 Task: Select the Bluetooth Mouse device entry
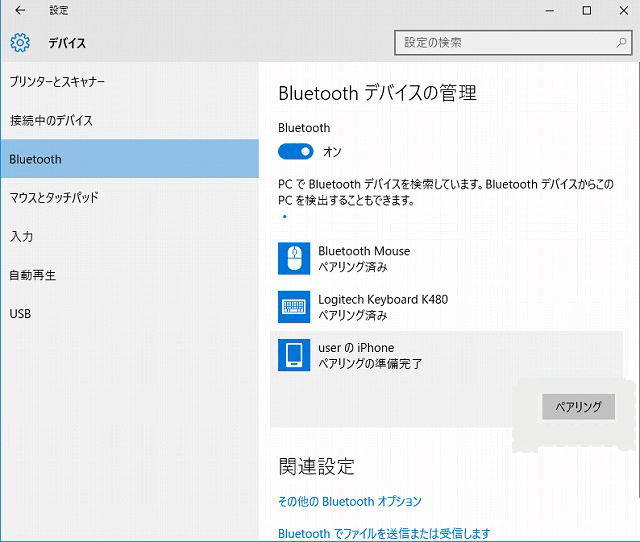364,259
